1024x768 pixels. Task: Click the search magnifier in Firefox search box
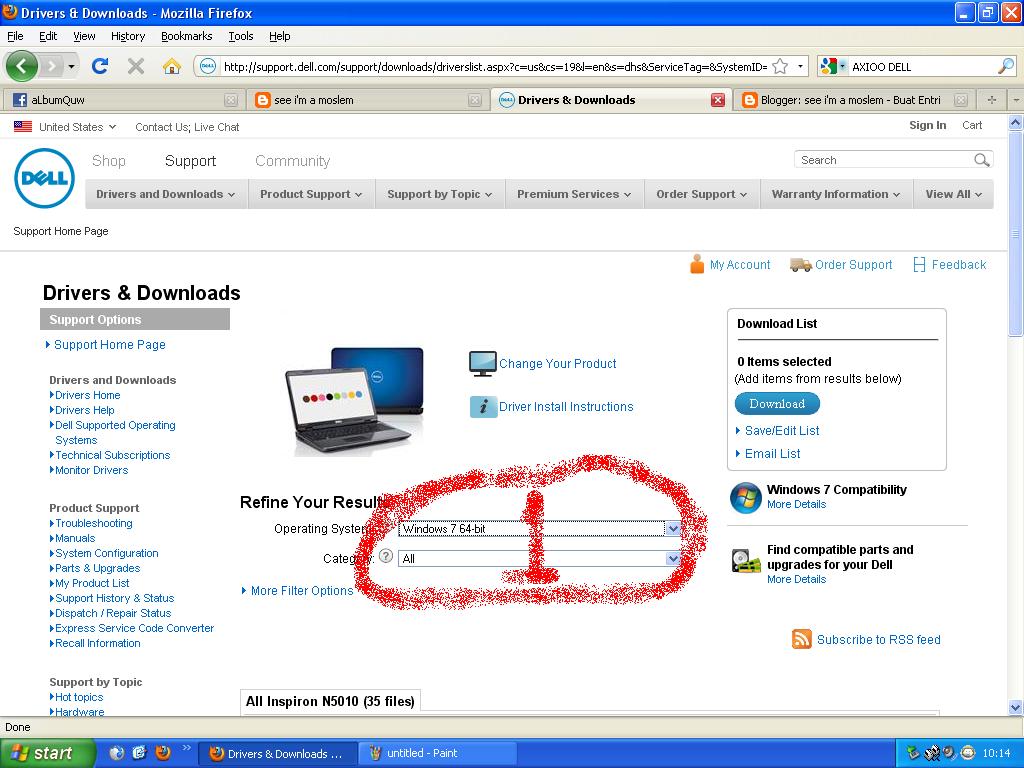point(1006,66)
